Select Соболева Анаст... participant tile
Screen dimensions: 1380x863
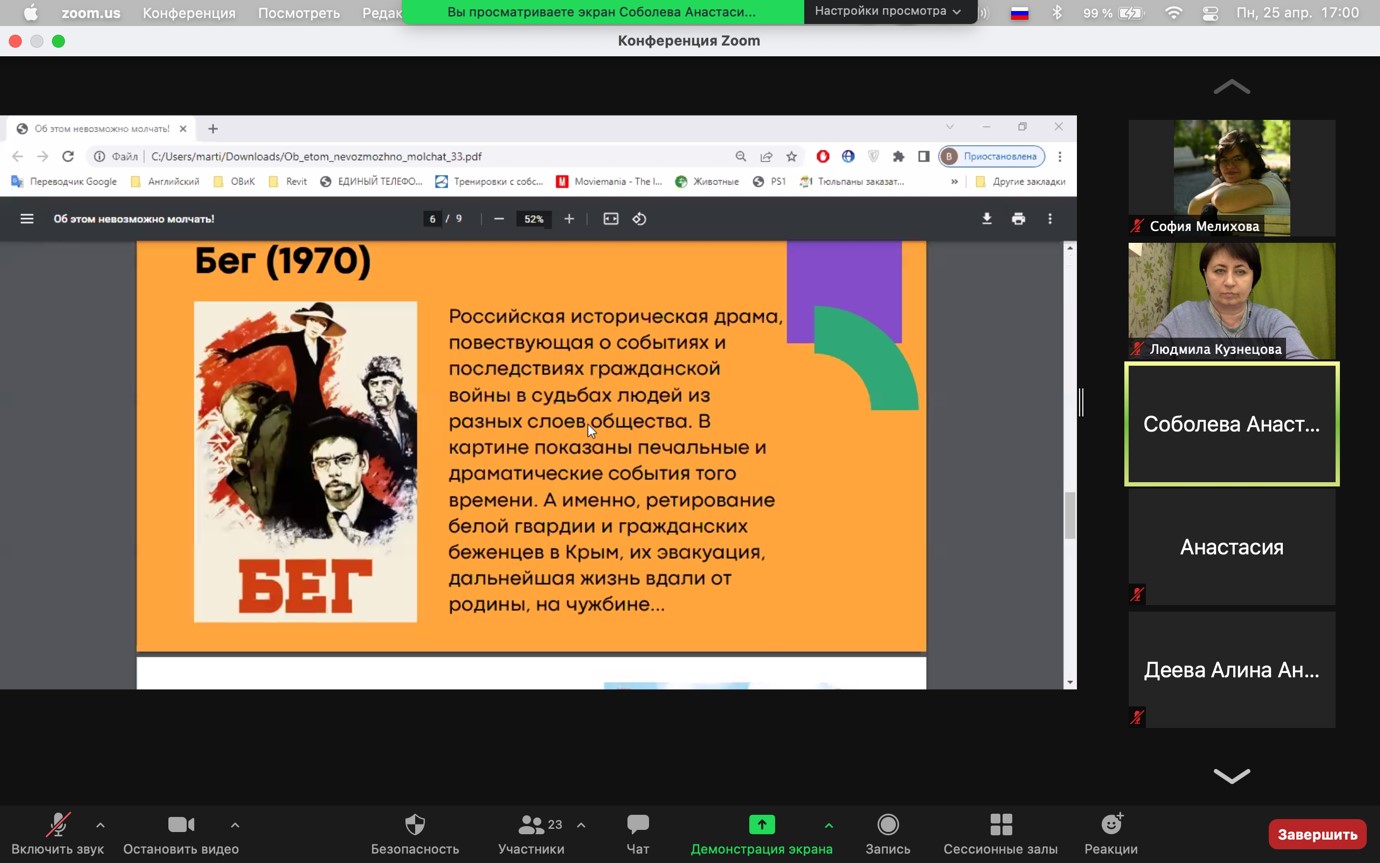[x=1232, y=424]
